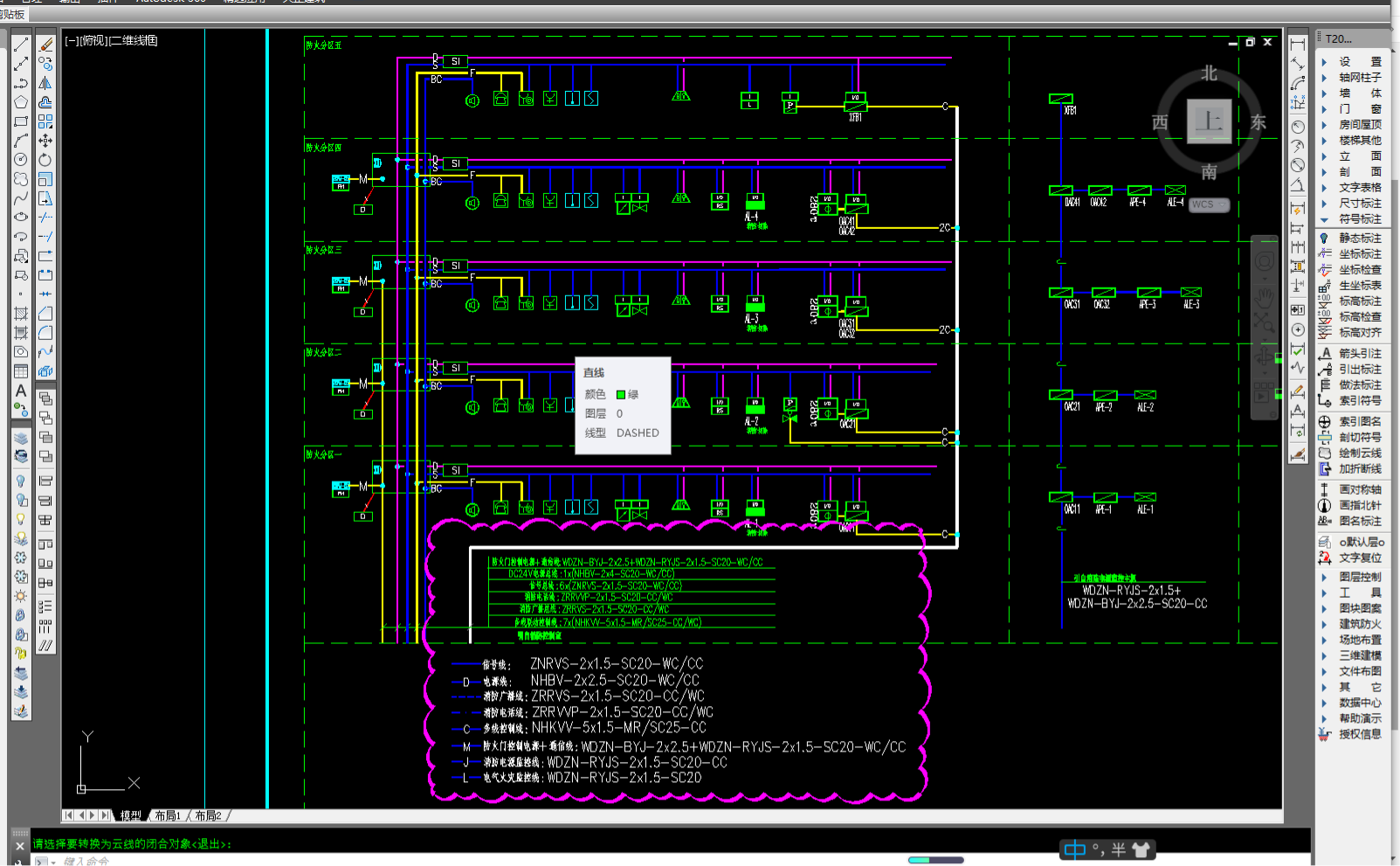Click the 中 IME language indicator
The width and height of the screenshot is (1400, 866).
[1075, 849]
